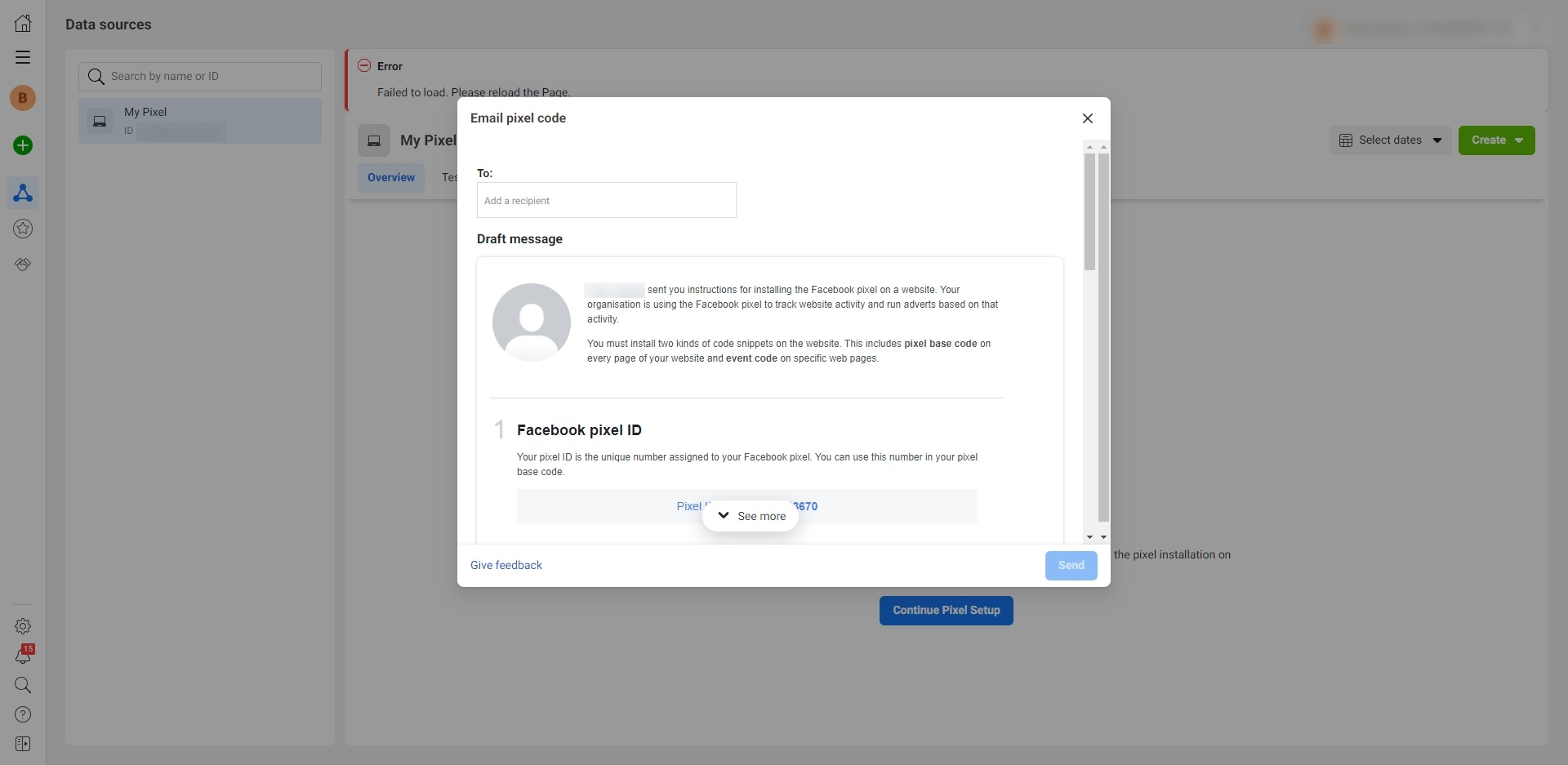Image resolution: width=1568 pixels, height=765 pixels.
Task: Click the green plus create icon
Action: tap(23, 145)
